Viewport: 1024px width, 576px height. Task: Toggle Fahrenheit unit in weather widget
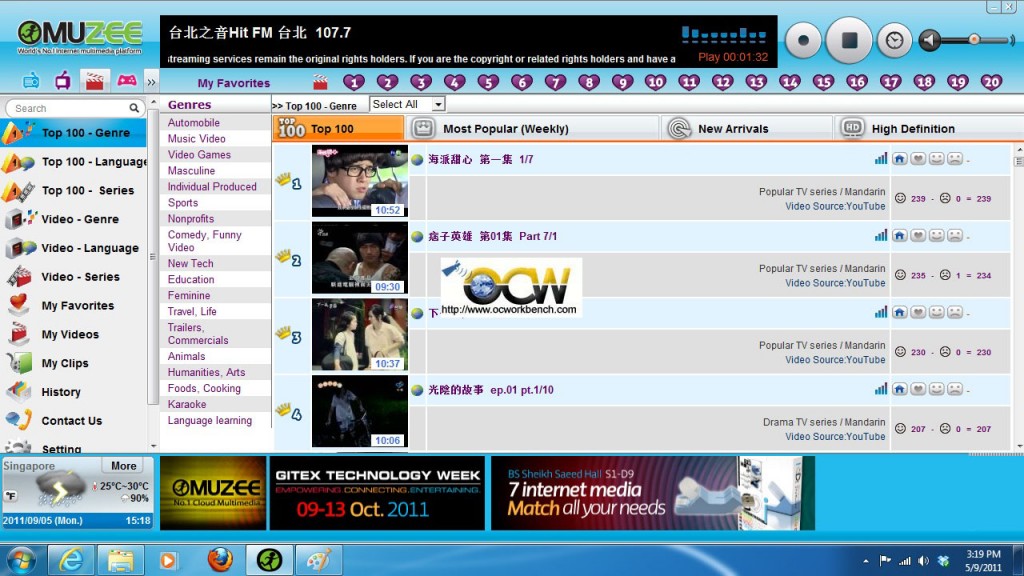pos(10,496)
